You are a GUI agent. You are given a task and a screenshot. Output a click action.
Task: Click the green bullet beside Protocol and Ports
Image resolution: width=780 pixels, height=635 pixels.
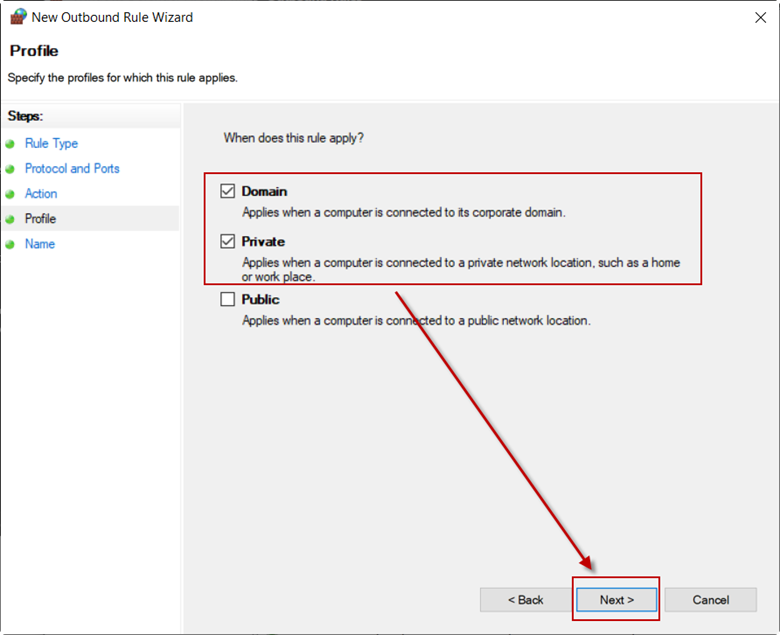click(10, 169)
